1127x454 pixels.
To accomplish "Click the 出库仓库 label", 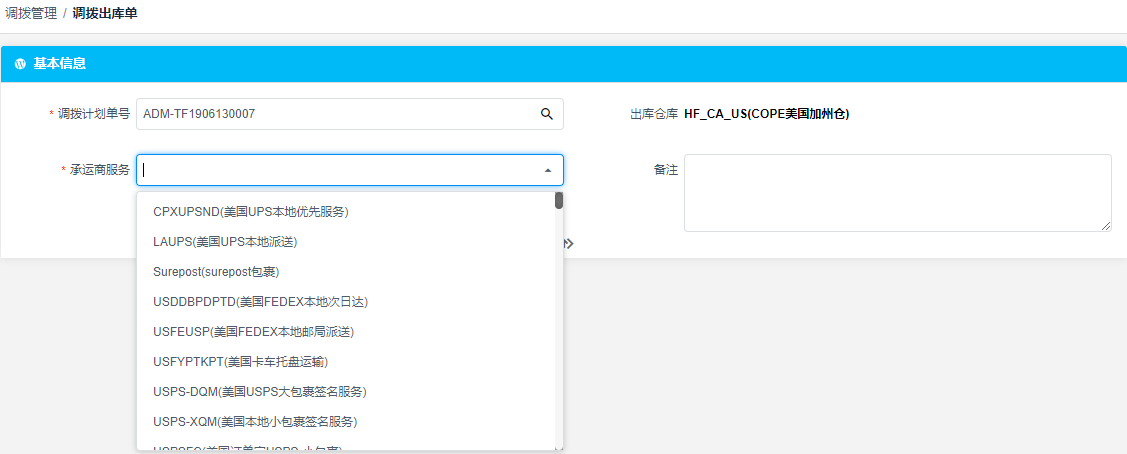I will 653,114.
